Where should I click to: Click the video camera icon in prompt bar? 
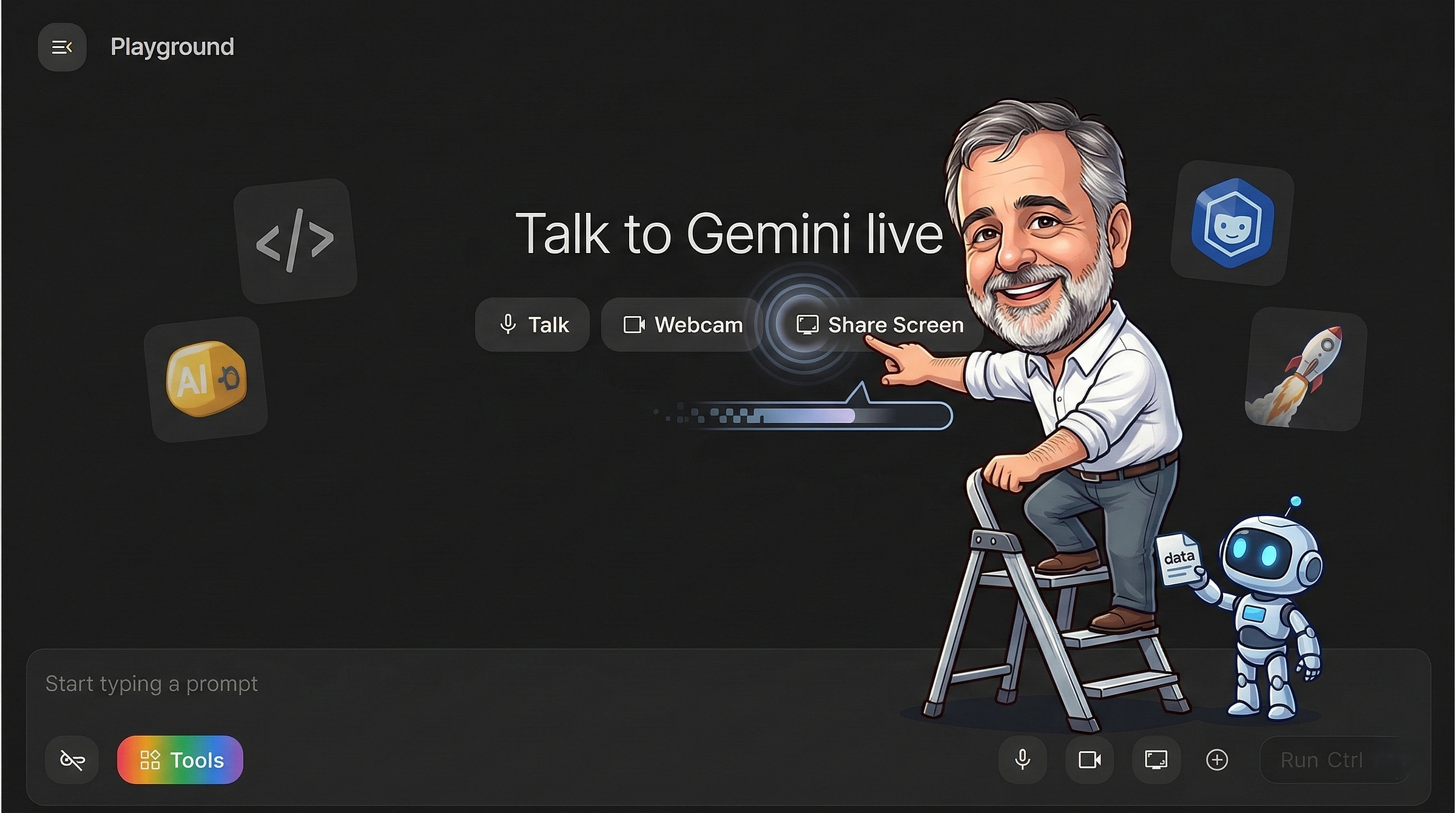tap(1090, 760)
